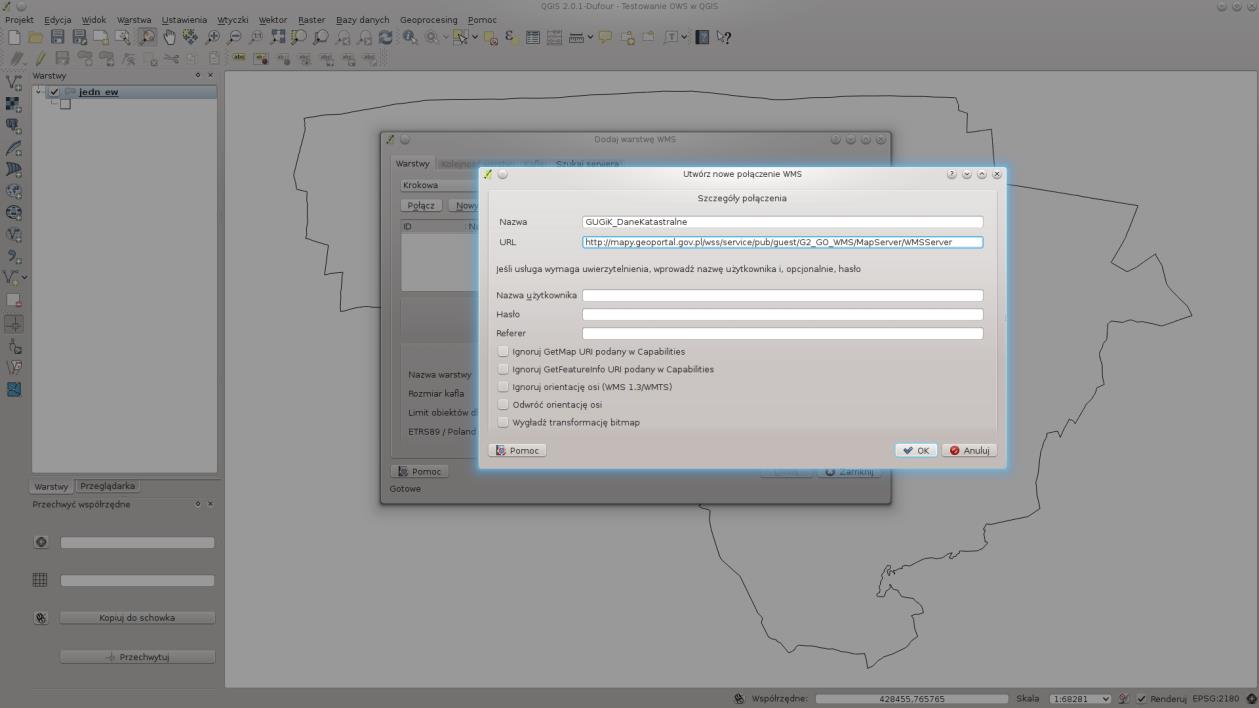The width and height of the screenshot is (1259, 708).
Task: Click the New project icon
Action: [13, 38]
